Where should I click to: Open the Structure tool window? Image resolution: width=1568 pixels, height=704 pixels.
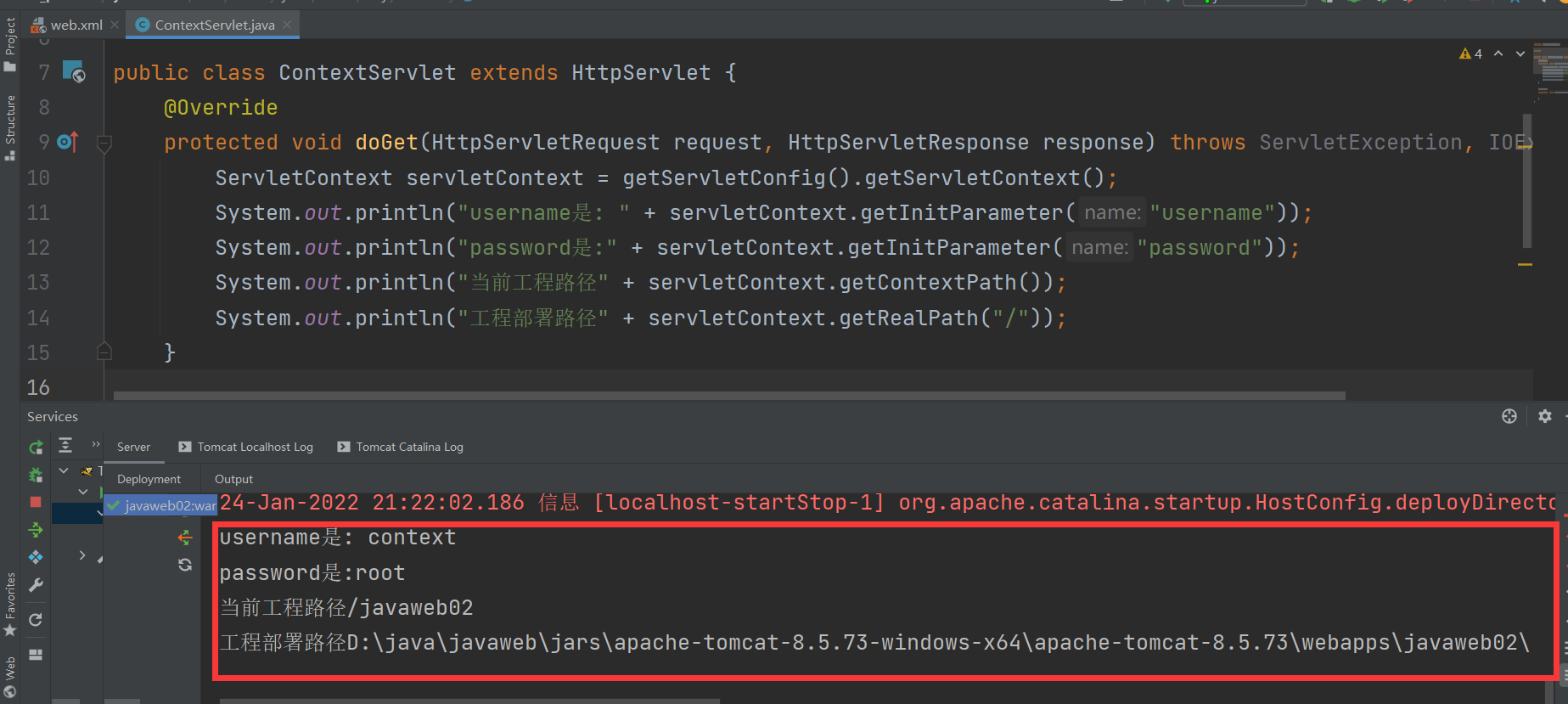(x=10, y=127)
